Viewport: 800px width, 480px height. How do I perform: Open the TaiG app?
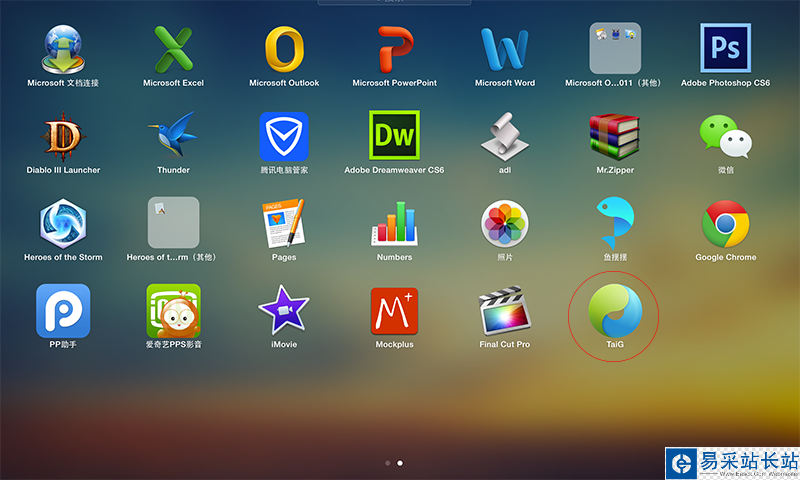click(x=615, y=311)
